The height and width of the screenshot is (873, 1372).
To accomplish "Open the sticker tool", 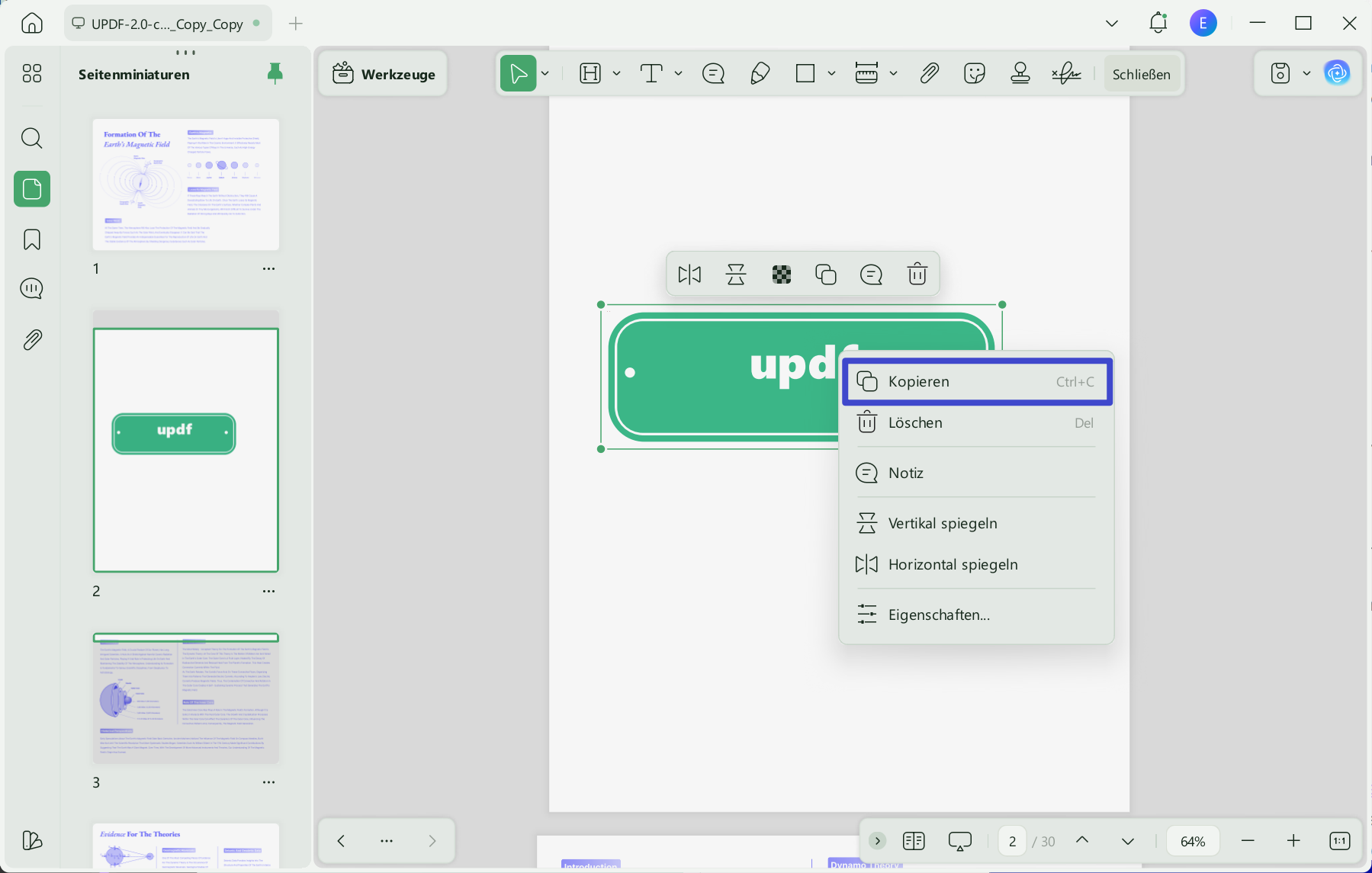I will [x=974, y=74].
